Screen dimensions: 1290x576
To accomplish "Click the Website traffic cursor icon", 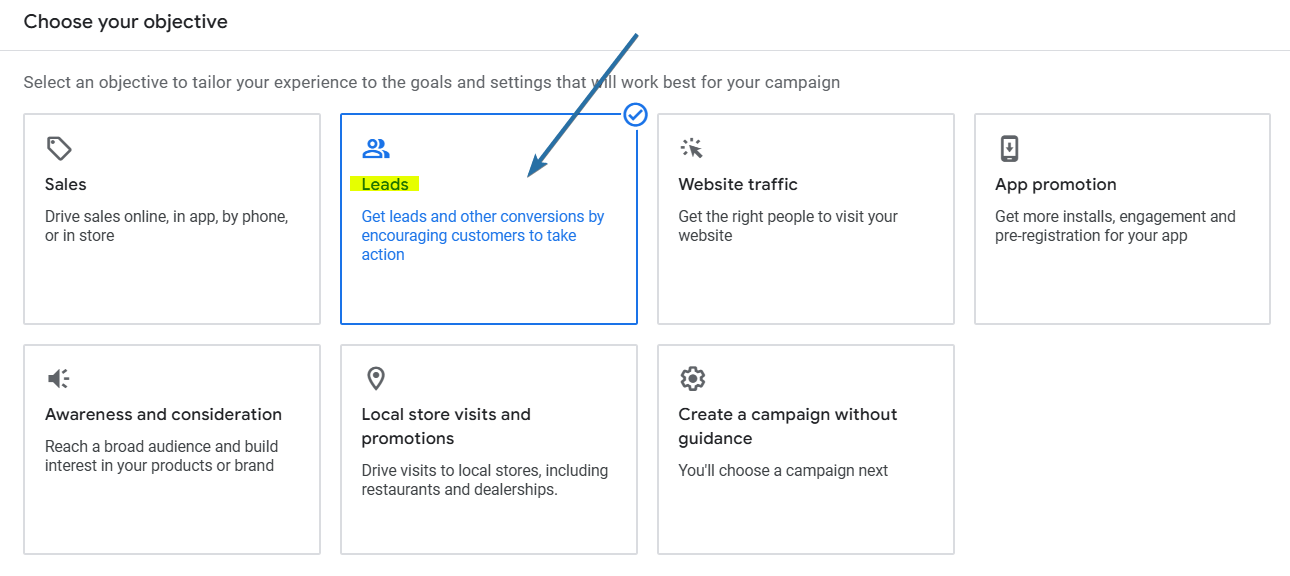I will coord(692,149).
